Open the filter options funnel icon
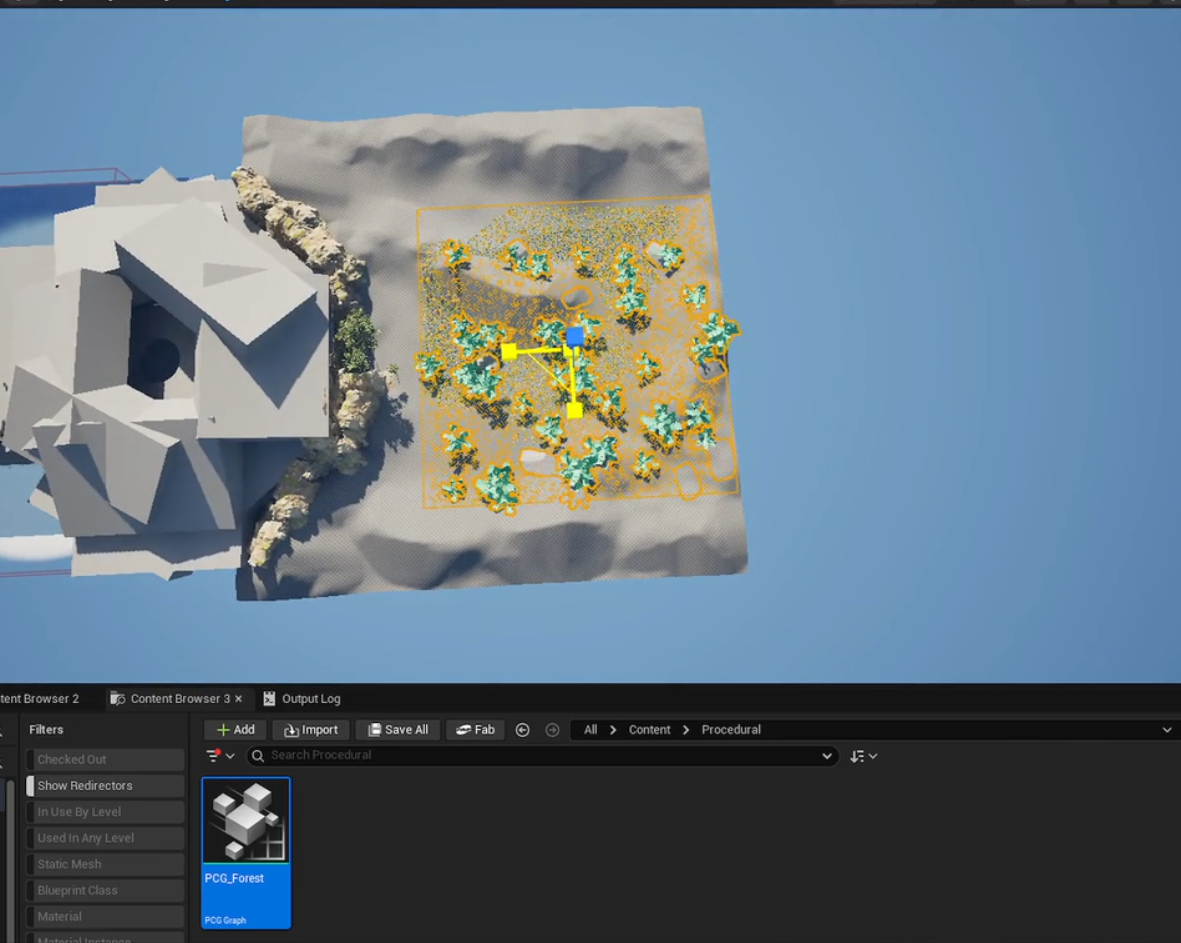This screenshot has height=943, width=1181. (x=213, y=756)
